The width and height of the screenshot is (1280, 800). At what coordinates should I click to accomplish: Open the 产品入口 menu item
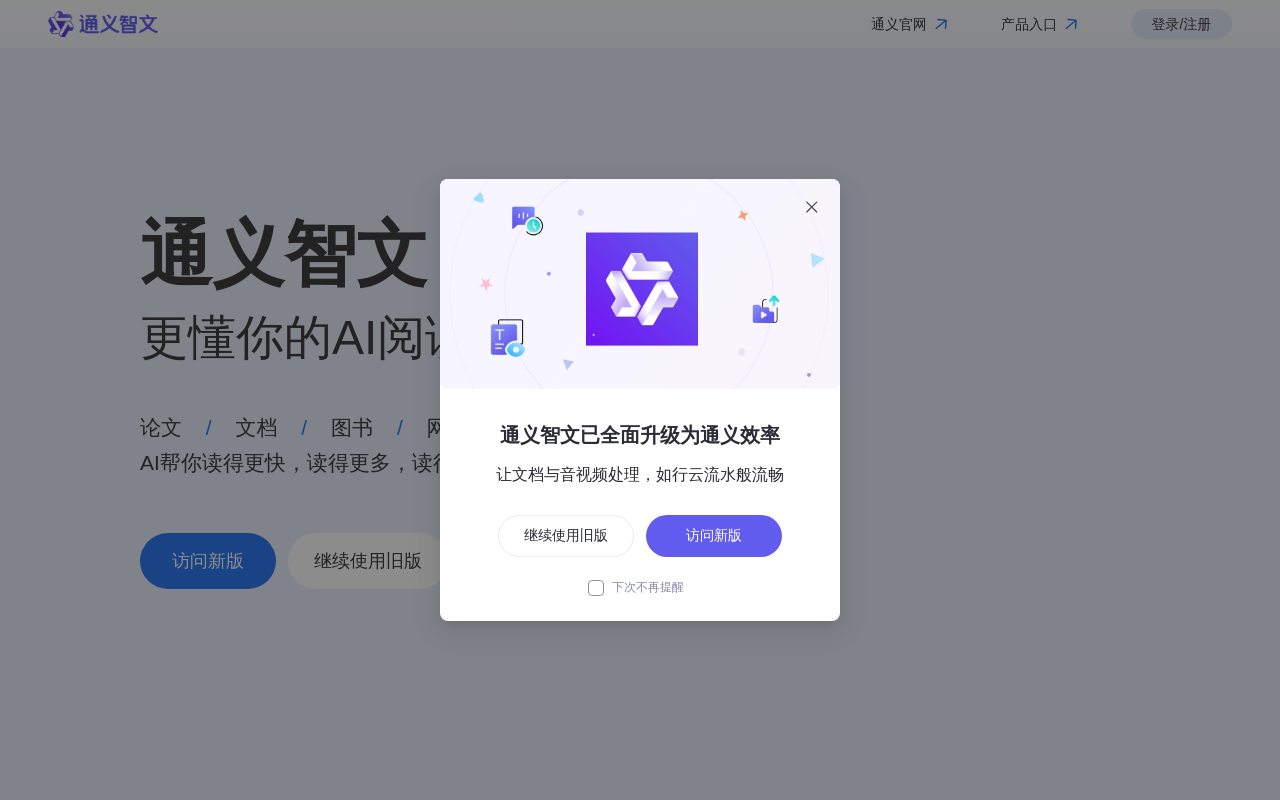click(x=1028, y=24)
